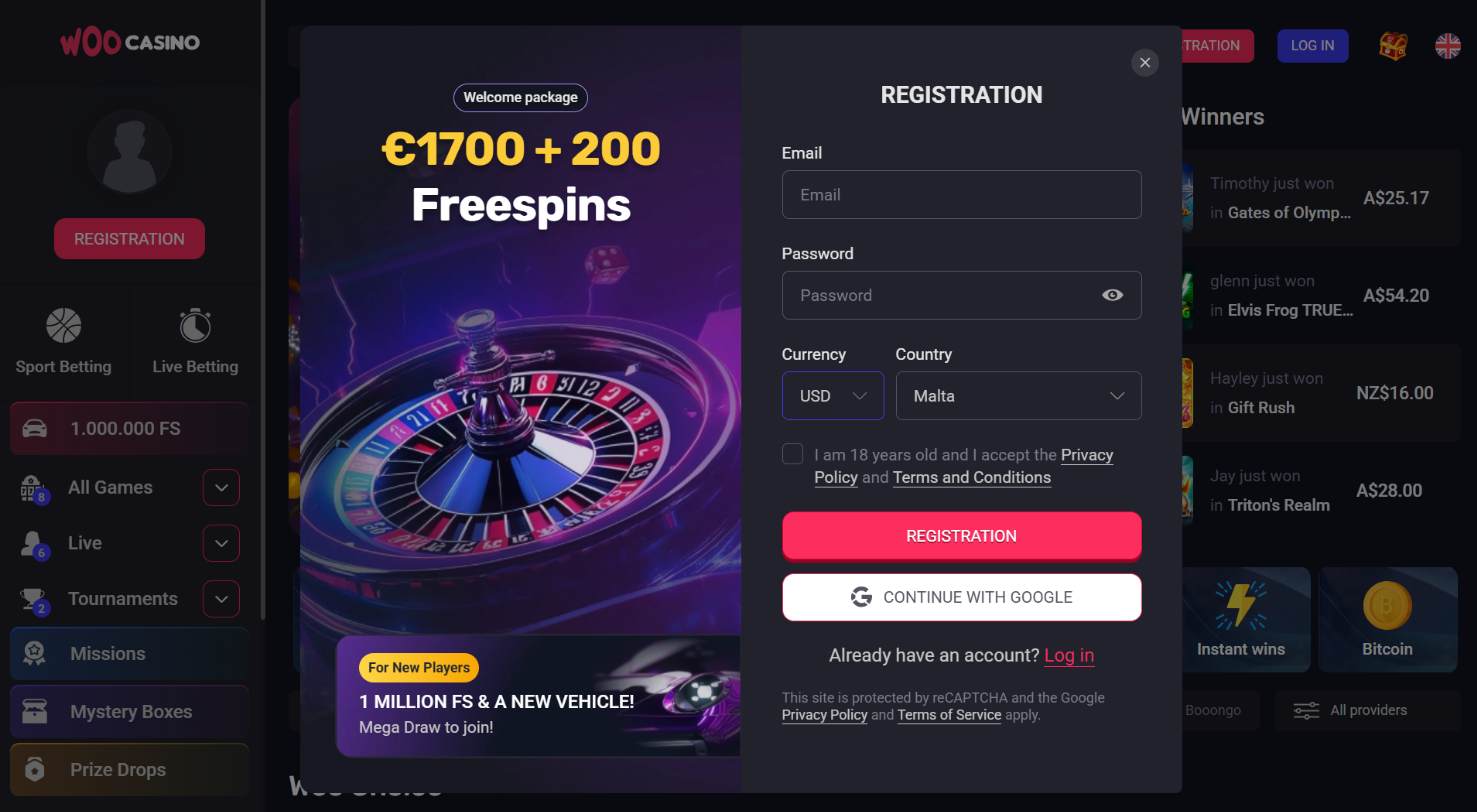Open the Instant wins lightning icon

(x=1240, y=606)
